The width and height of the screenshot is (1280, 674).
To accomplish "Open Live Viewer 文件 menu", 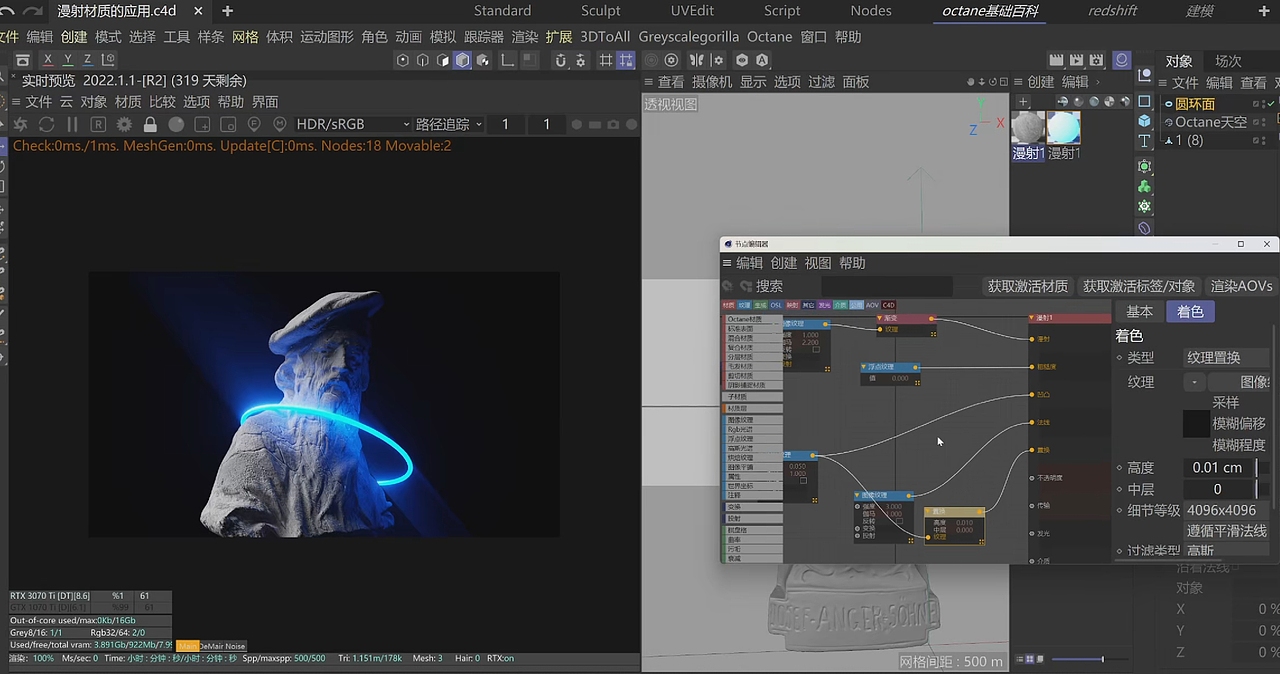I will [39, 102].
